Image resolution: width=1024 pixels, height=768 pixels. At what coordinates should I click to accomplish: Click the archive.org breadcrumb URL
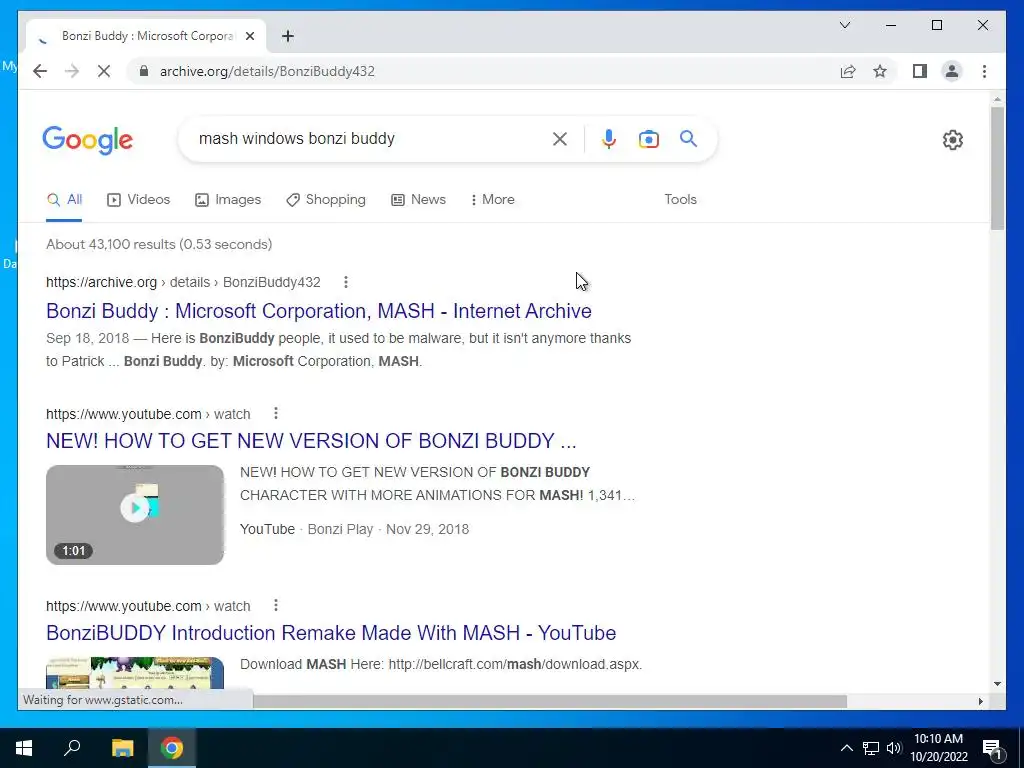183,282
